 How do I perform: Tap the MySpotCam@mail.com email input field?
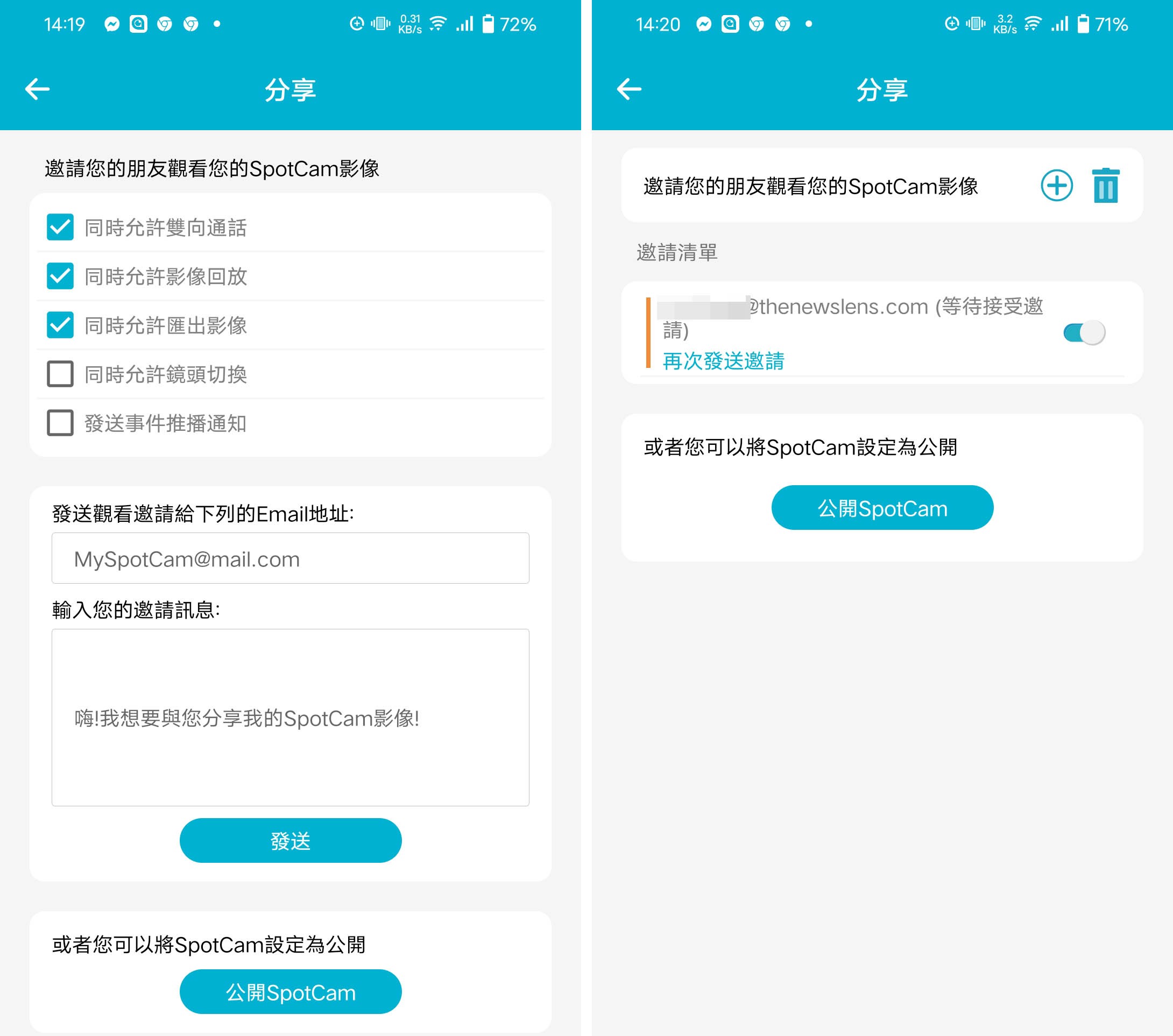click(291, 558)
